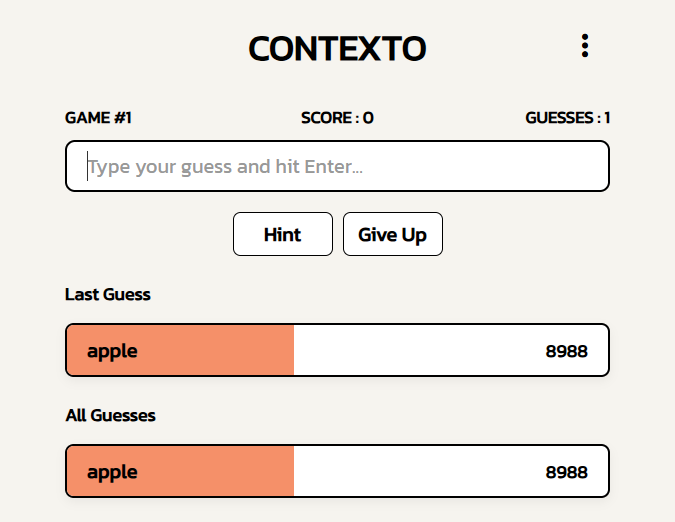Image resolution: width=675 pixels, height=522 pixels.
Task: Click the GAME #1 label
Action: (98, 117)
